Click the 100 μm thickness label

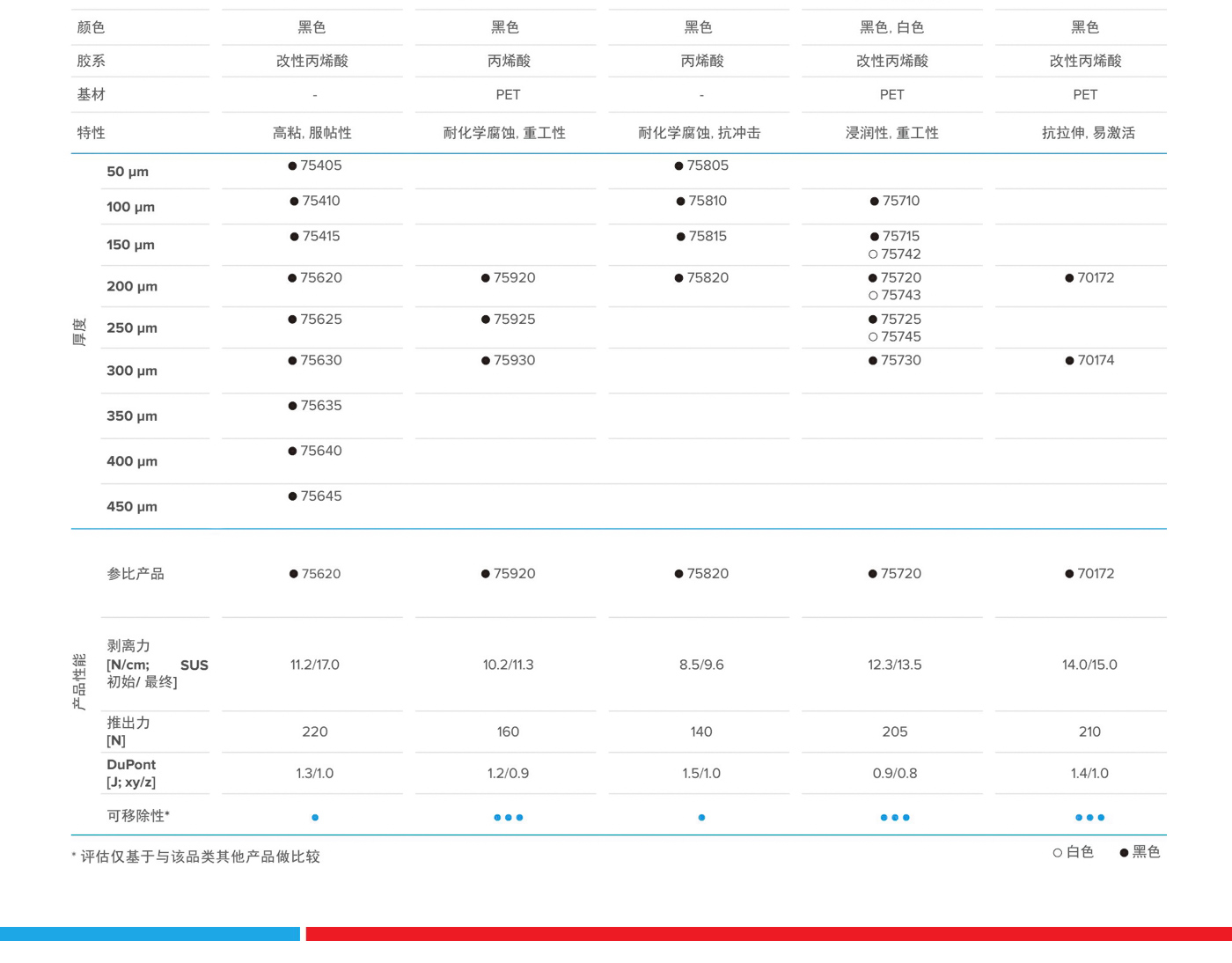pos(130,207)
